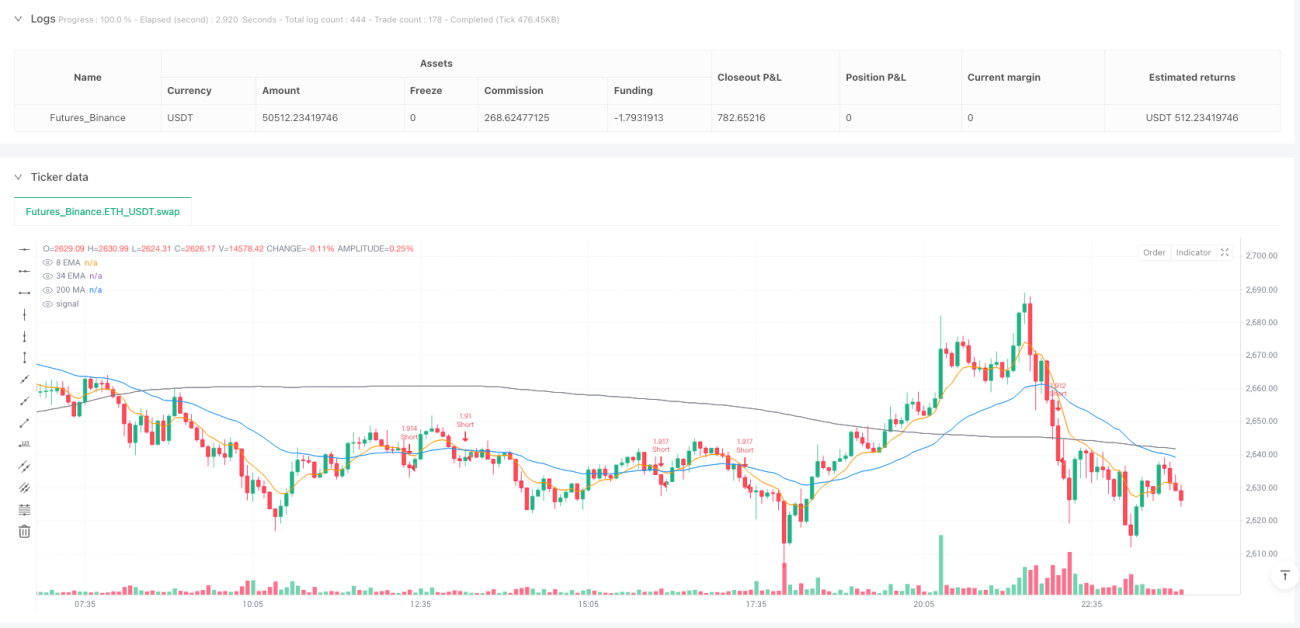Select the vertical straight line drawing tool
The height and width of the screenshot is (628, 1300).
[x=25, y=314]
